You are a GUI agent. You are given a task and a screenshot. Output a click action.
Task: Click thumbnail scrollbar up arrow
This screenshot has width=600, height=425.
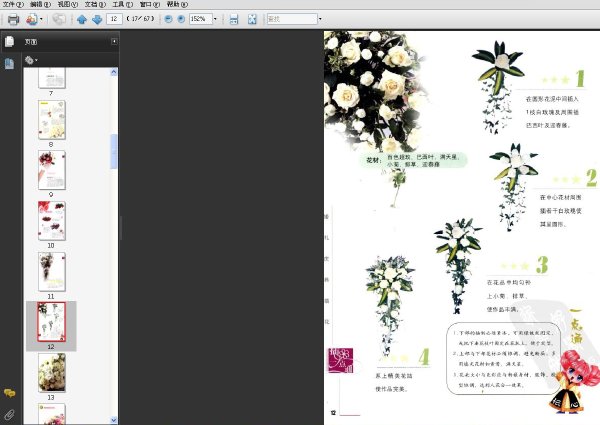click(114, 72)
